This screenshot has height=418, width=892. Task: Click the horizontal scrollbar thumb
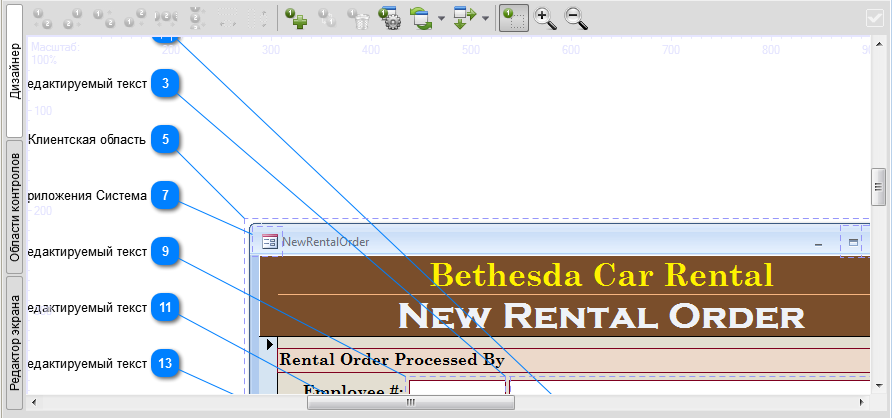[411, 402]
